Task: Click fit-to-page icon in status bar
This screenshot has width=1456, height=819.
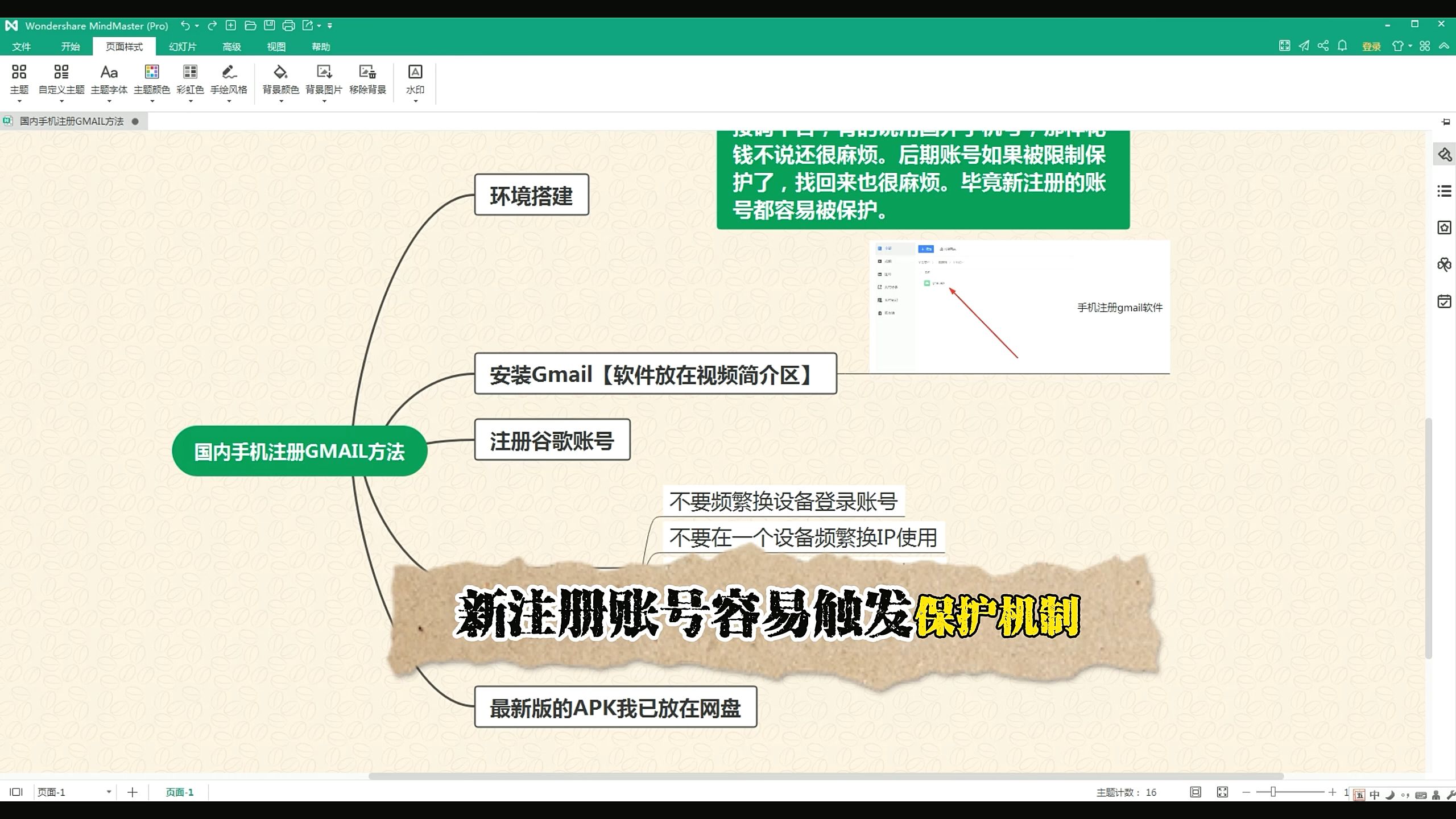Action: point(1196,792)
